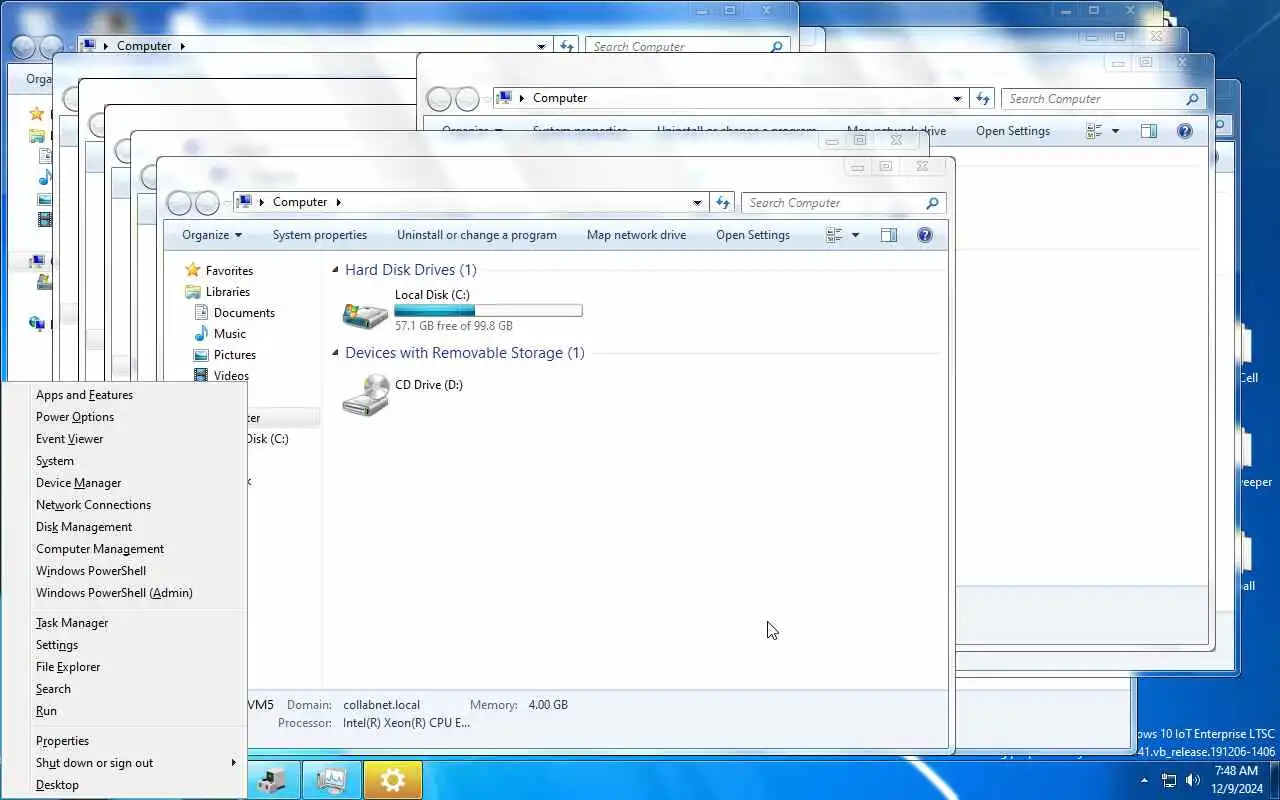
Task: Expand address dropdown in window behind front
Action: tap(957, 99)
